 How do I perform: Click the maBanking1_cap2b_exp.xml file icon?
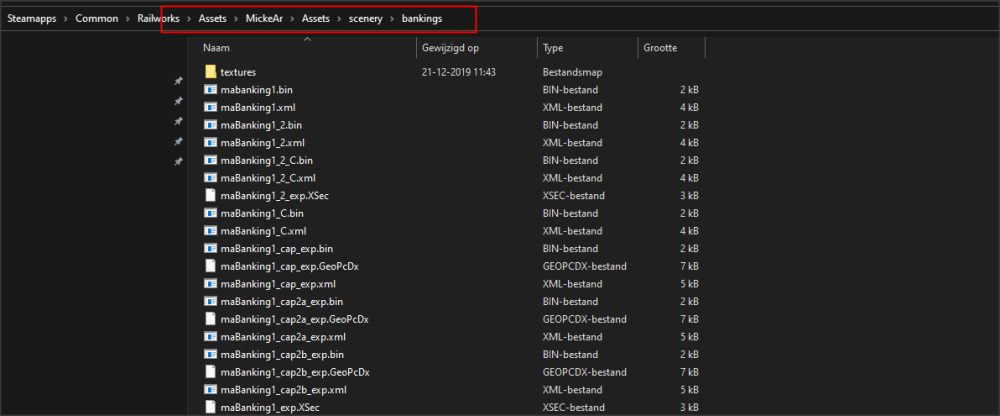click(x=210, y=389)
